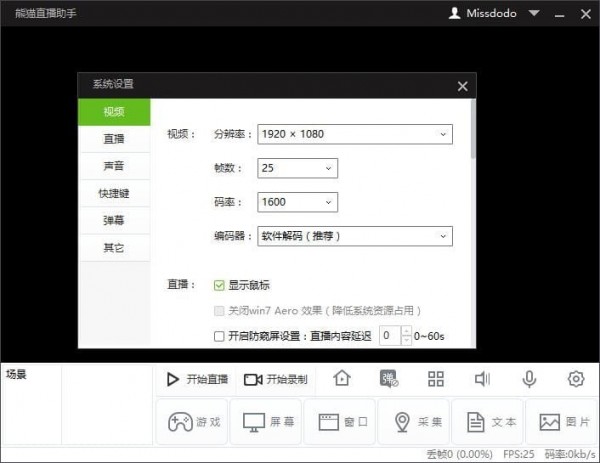Click the 开始录制 button
This screenshot has height=463, width=600.
tap(275, 379)
